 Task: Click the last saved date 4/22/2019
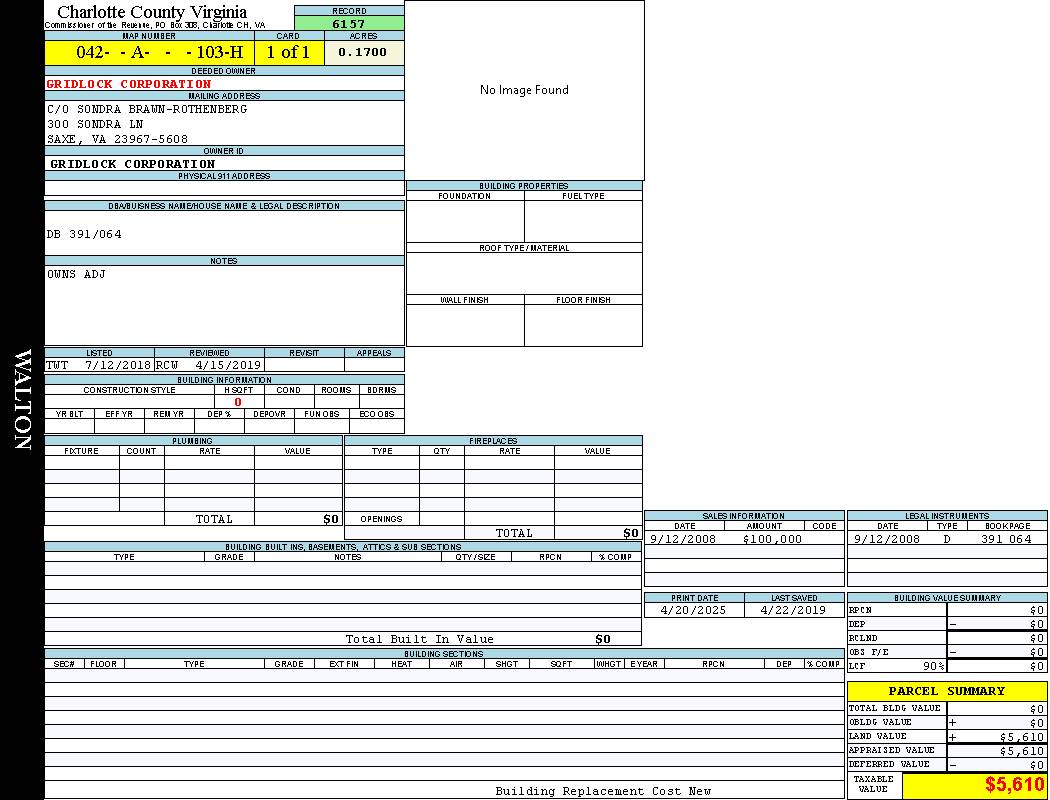pyautogui.click(x=793, y=609)
